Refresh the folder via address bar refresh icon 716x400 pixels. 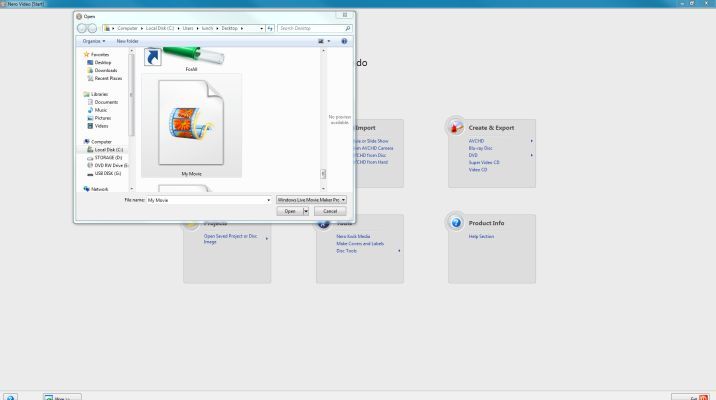270,28
